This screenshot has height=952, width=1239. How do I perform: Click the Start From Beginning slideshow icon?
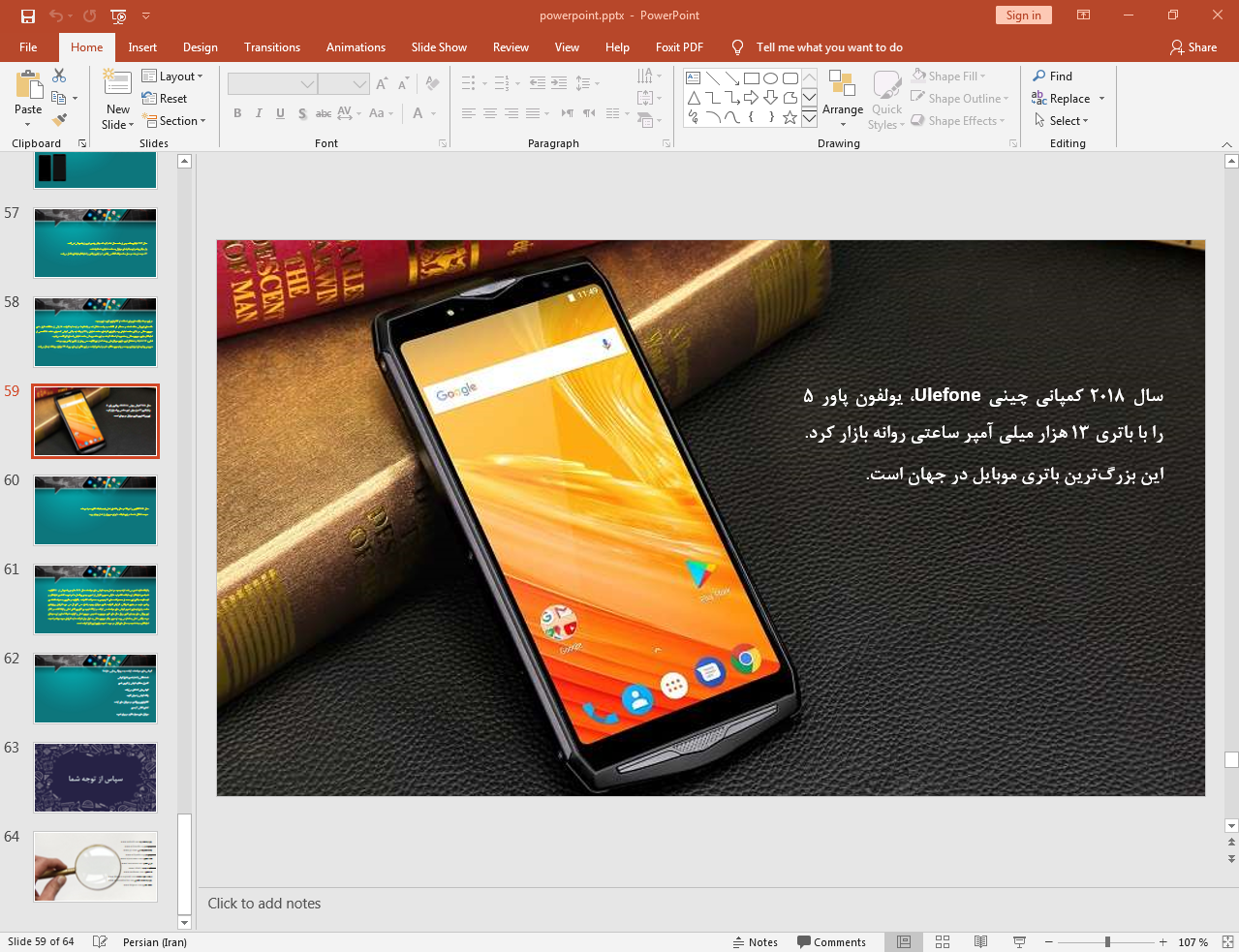click(118, 15)
